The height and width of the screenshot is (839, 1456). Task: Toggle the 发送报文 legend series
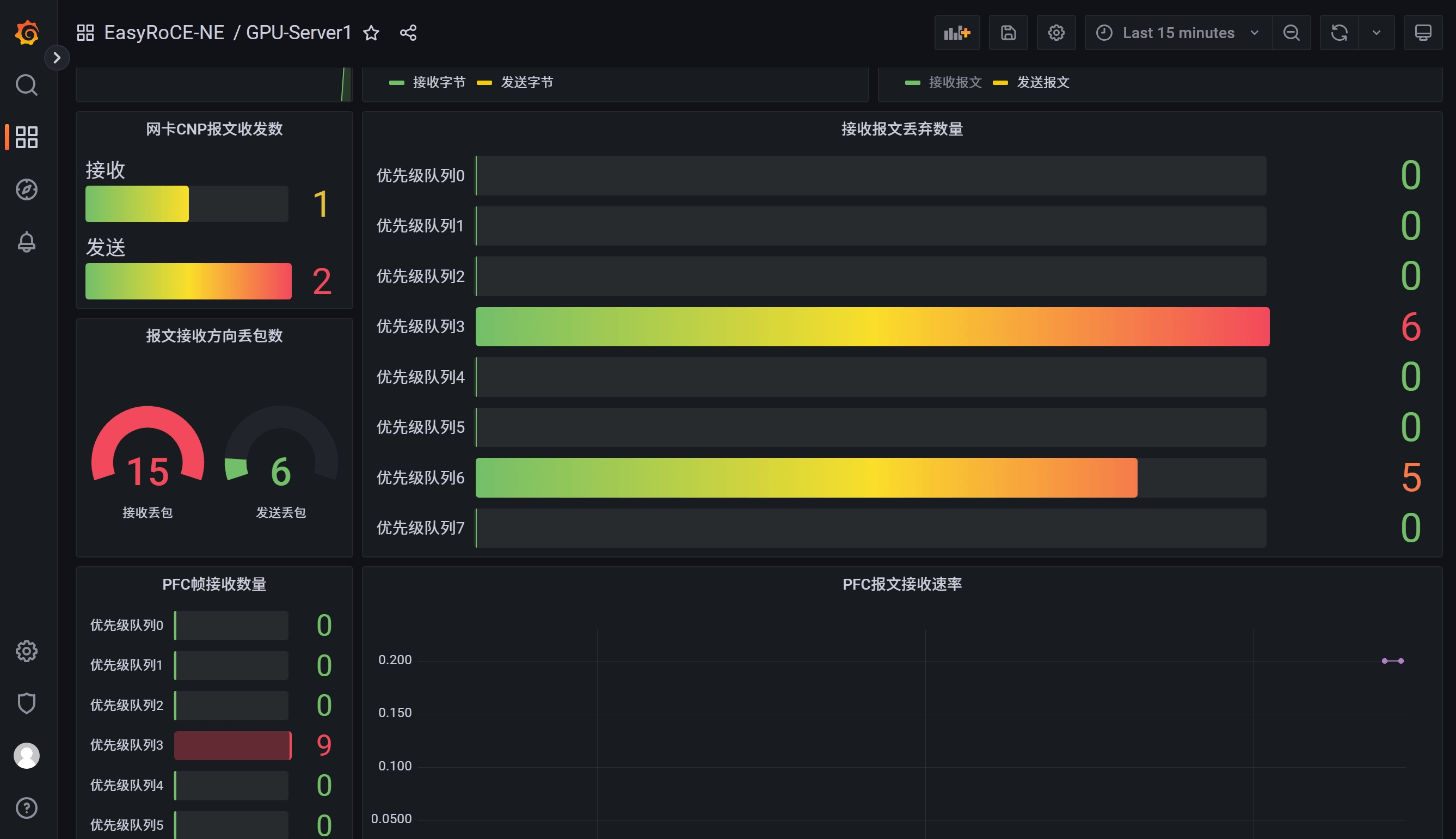[x=1042, y=82]
